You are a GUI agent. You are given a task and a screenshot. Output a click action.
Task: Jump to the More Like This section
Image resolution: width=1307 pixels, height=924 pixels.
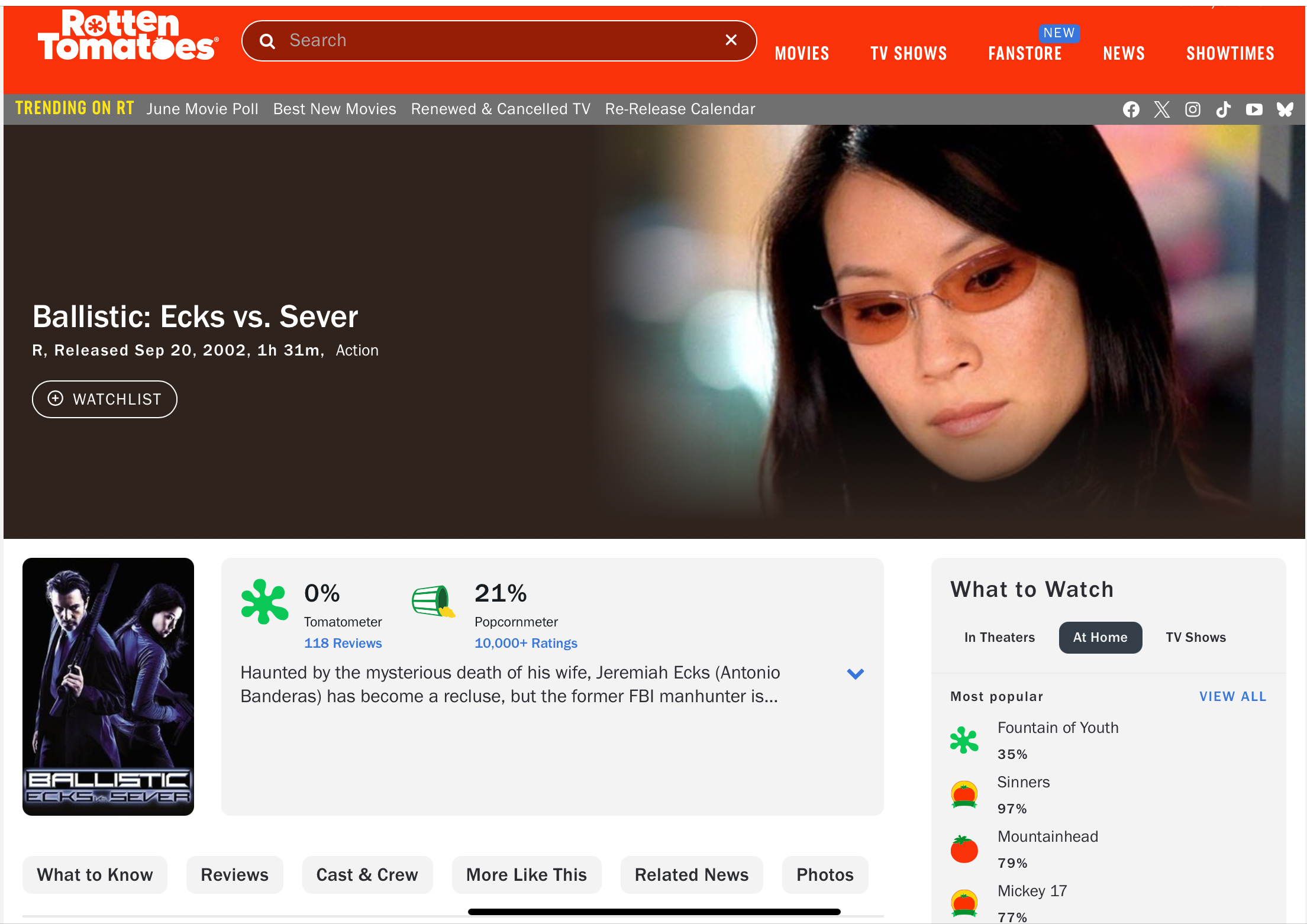click(x=526, y=874)
